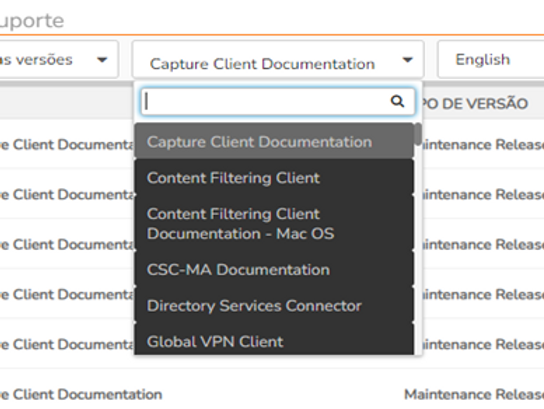Open the versões dropdown
Screen dimensions: 544x409
tap(59, 59)
